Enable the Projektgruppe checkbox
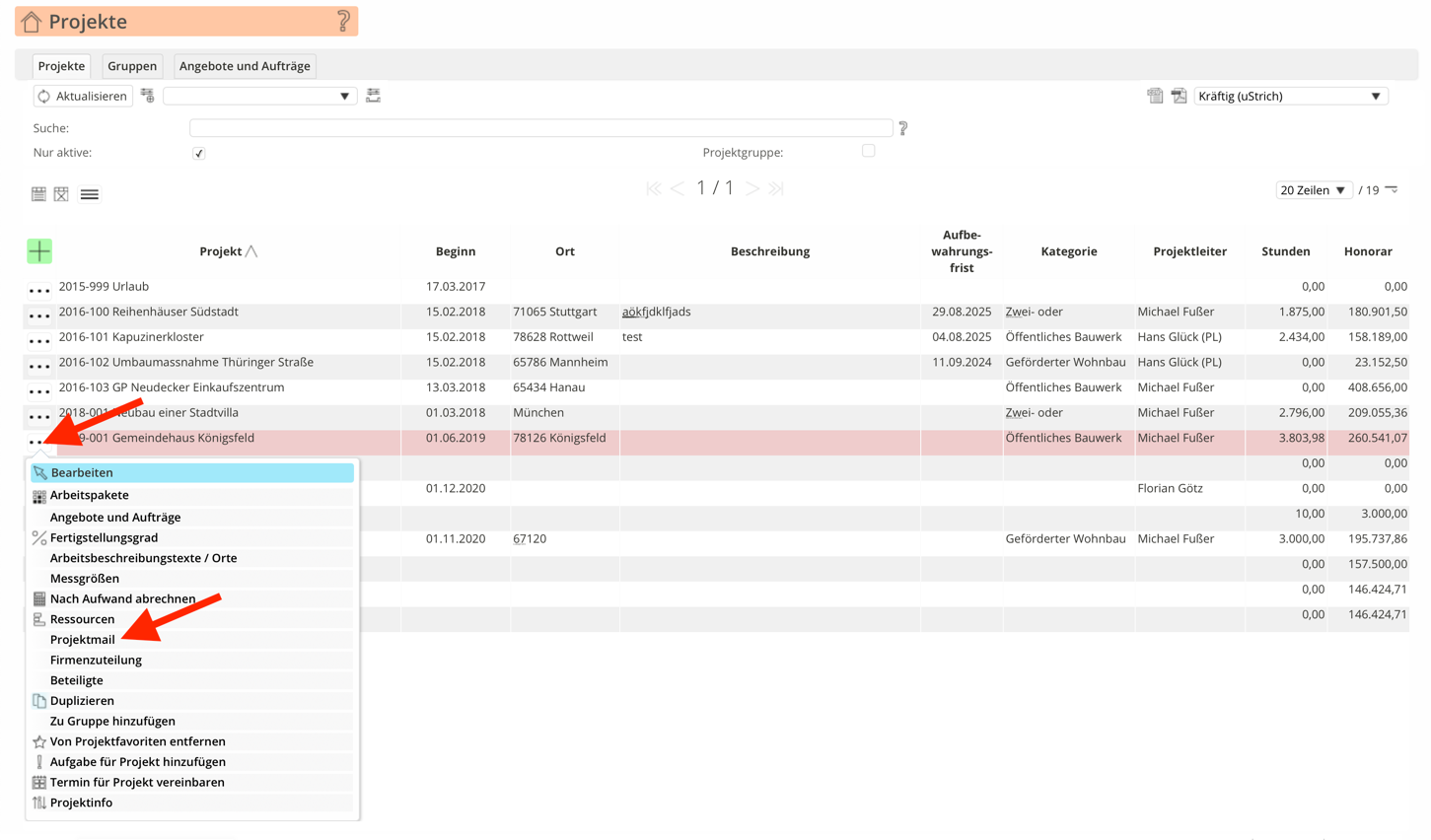Viewport: 1431px width, 840px height. (868, 152)
